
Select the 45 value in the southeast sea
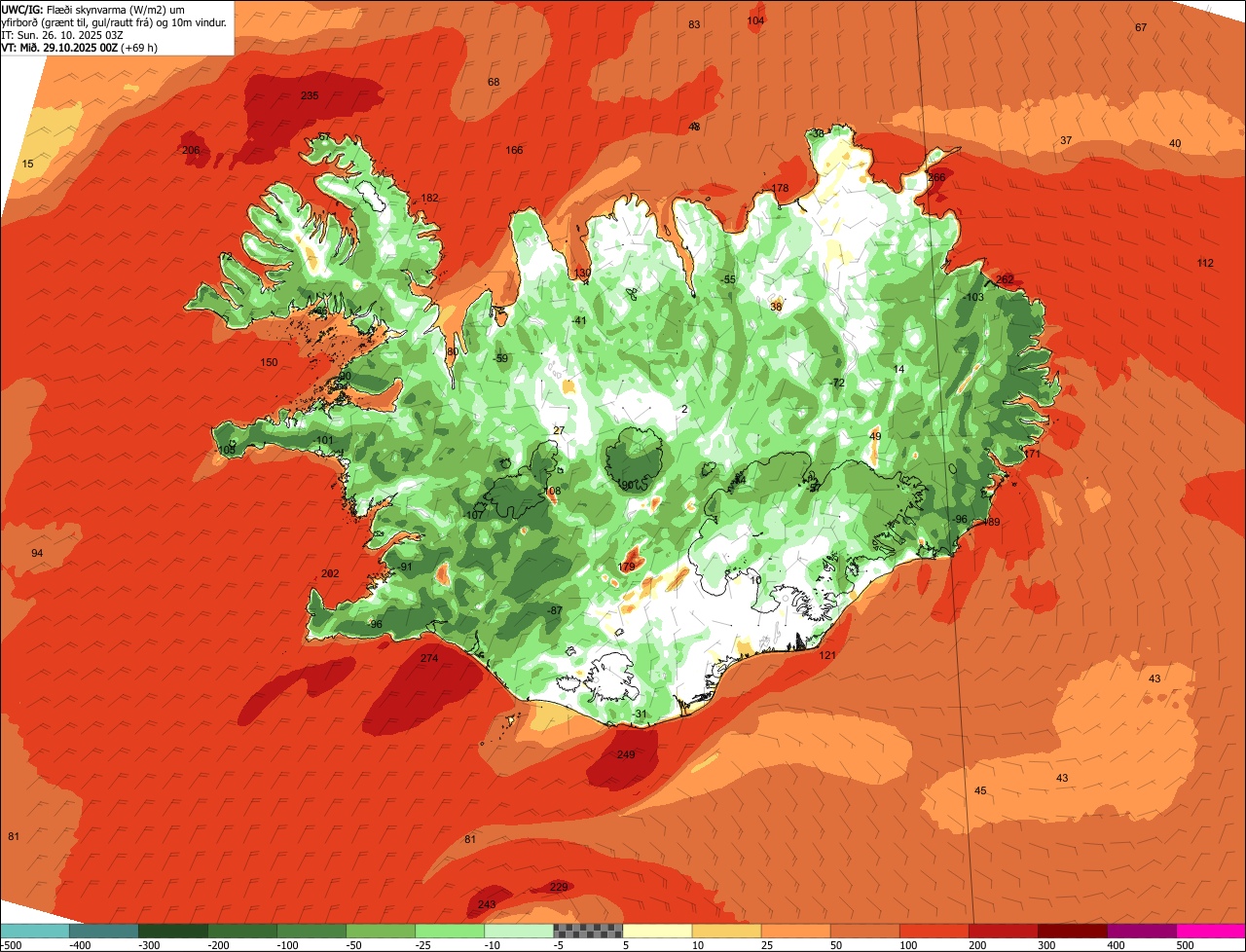(x=980, y=790)
